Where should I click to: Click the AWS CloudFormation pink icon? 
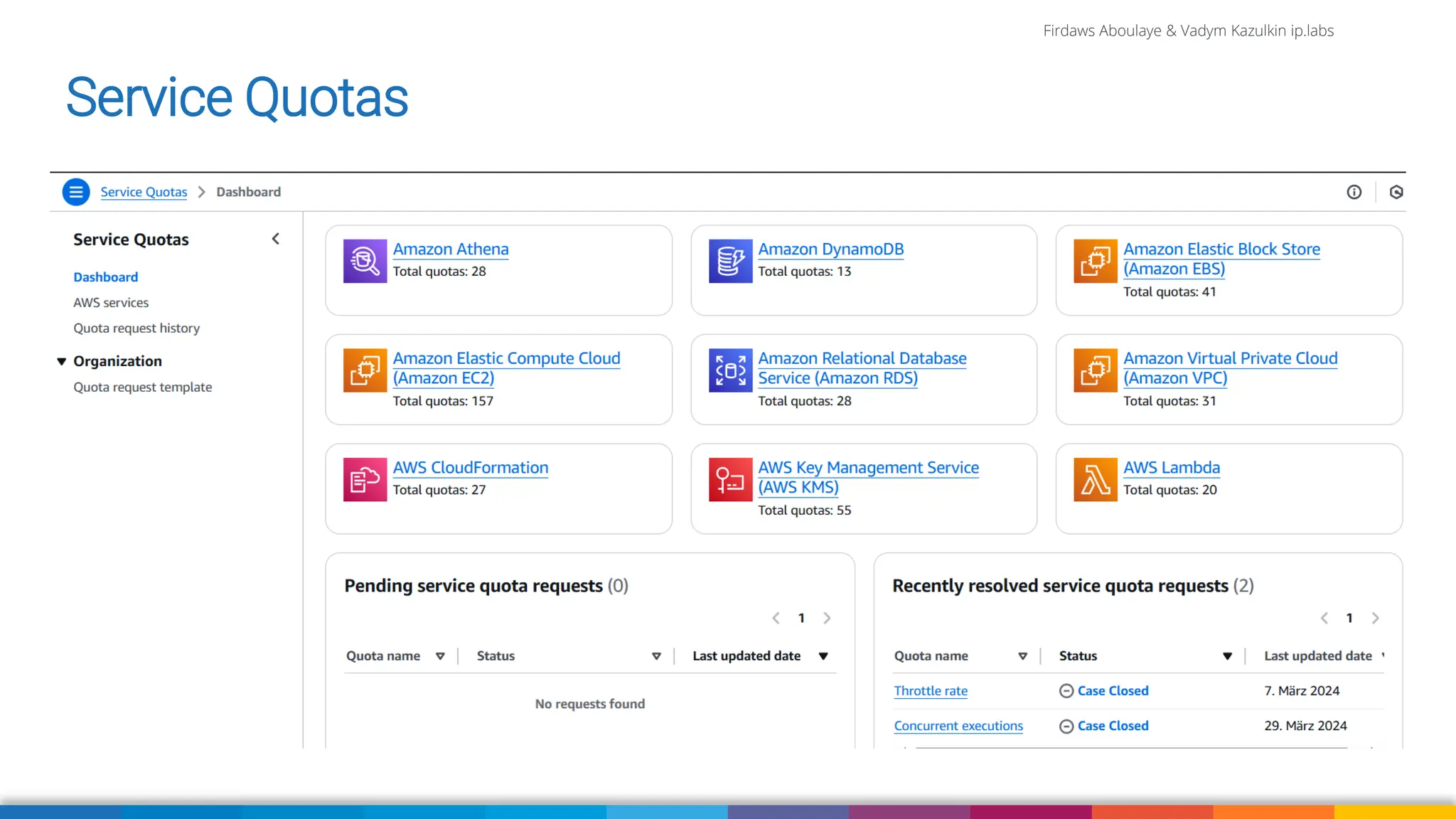click(365, 480)
